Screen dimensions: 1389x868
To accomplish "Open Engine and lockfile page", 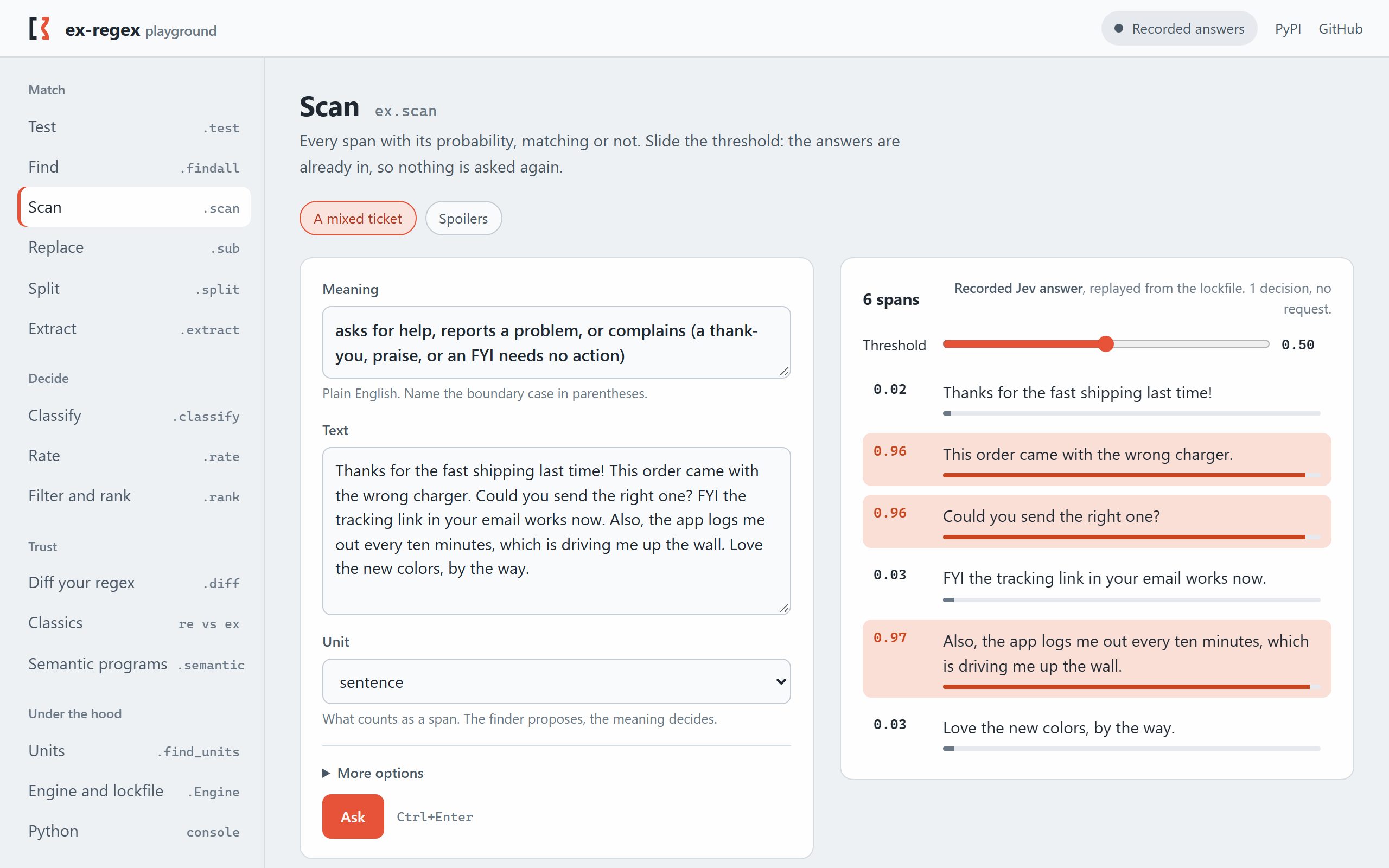I will tap(133, 791).
